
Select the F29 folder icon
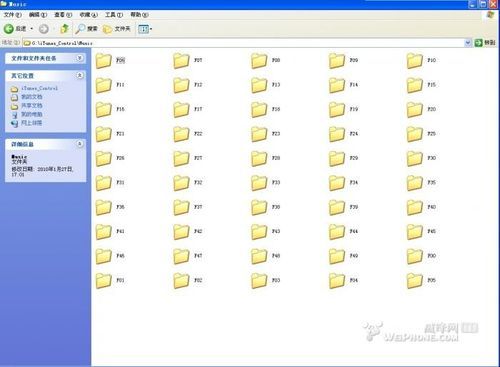point(337,158)
